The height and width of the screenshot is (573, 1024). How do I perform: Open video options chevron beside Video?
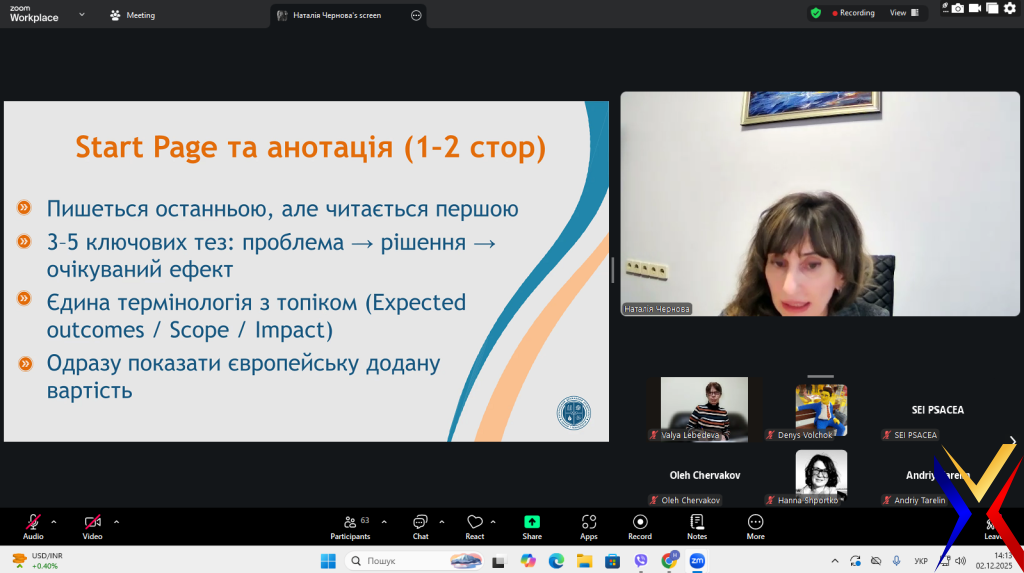116,522
